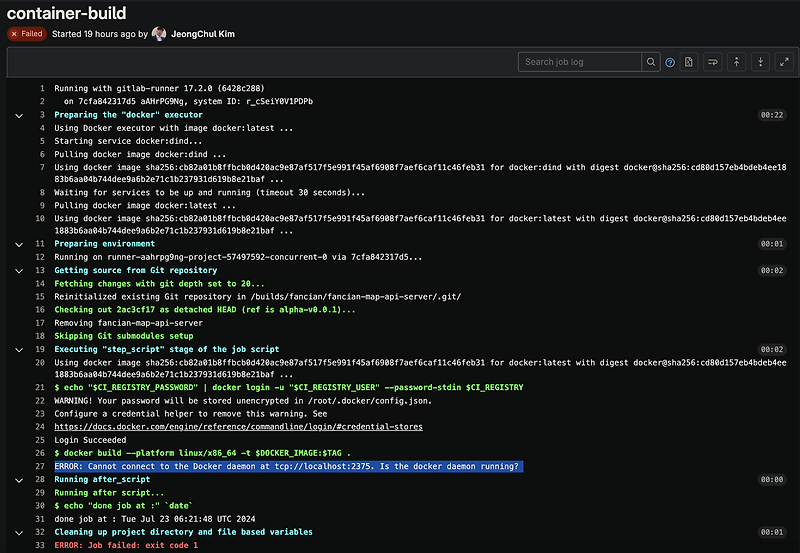
Task: Collapse Executing "step_script" stage section
Action: tap(19, 350)
